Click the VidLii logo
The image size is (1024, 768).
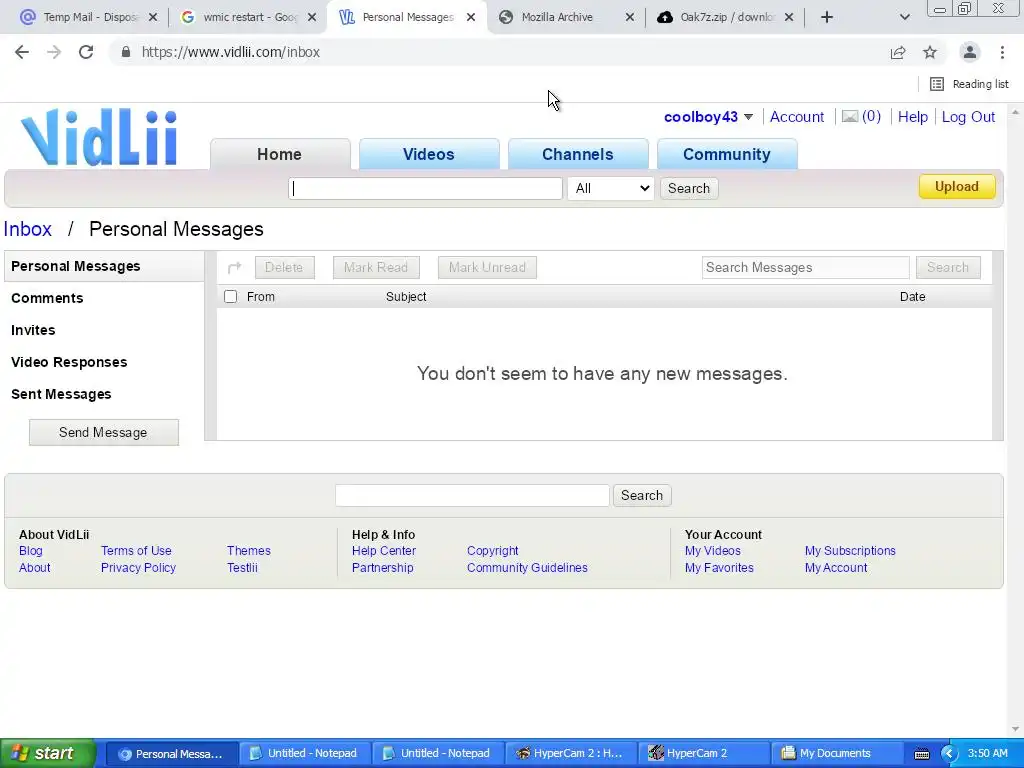99,137
